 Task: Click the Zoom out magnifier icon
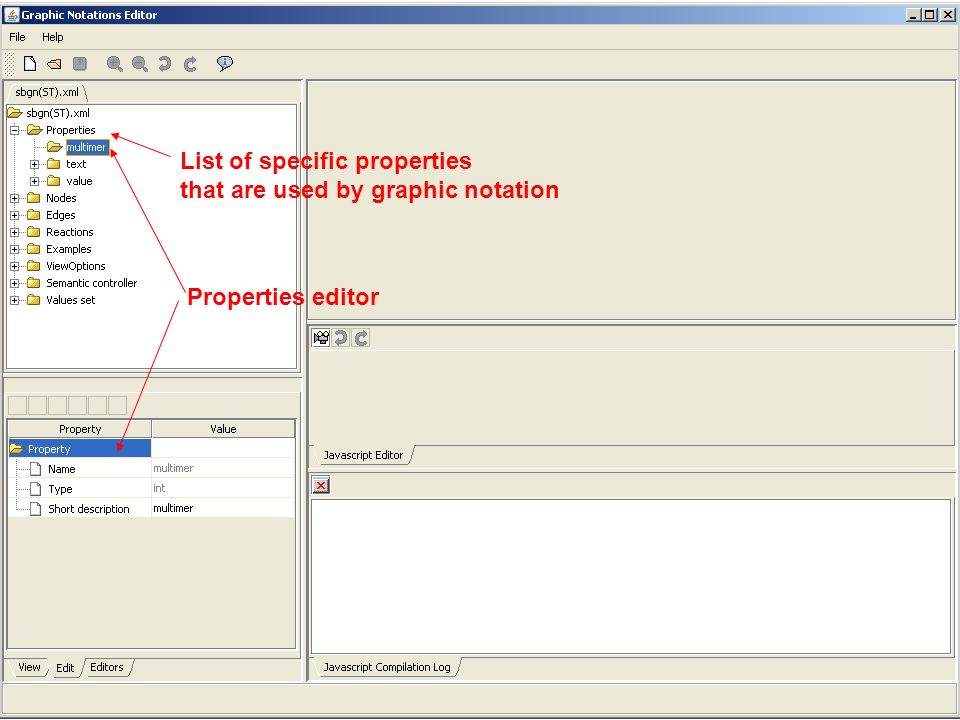(x=140, y=64)
